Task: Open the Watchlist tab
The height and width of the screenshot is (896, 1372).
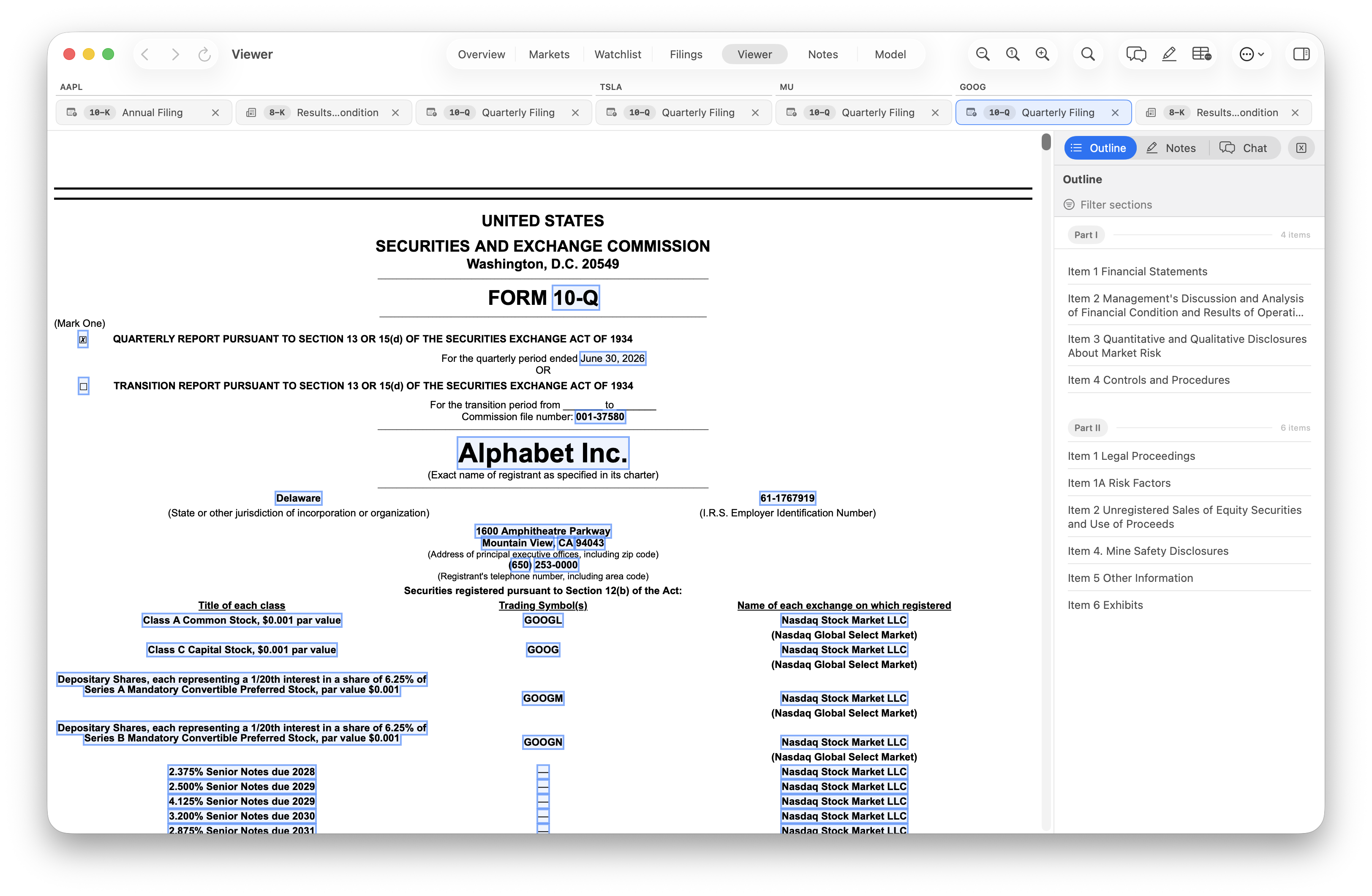Action: 618,54
